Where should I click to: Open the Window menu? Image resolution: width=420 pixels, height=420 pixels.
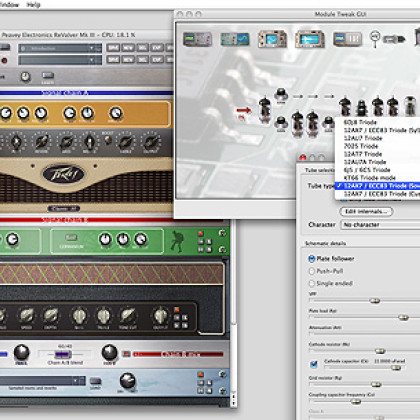pos(9,4)
